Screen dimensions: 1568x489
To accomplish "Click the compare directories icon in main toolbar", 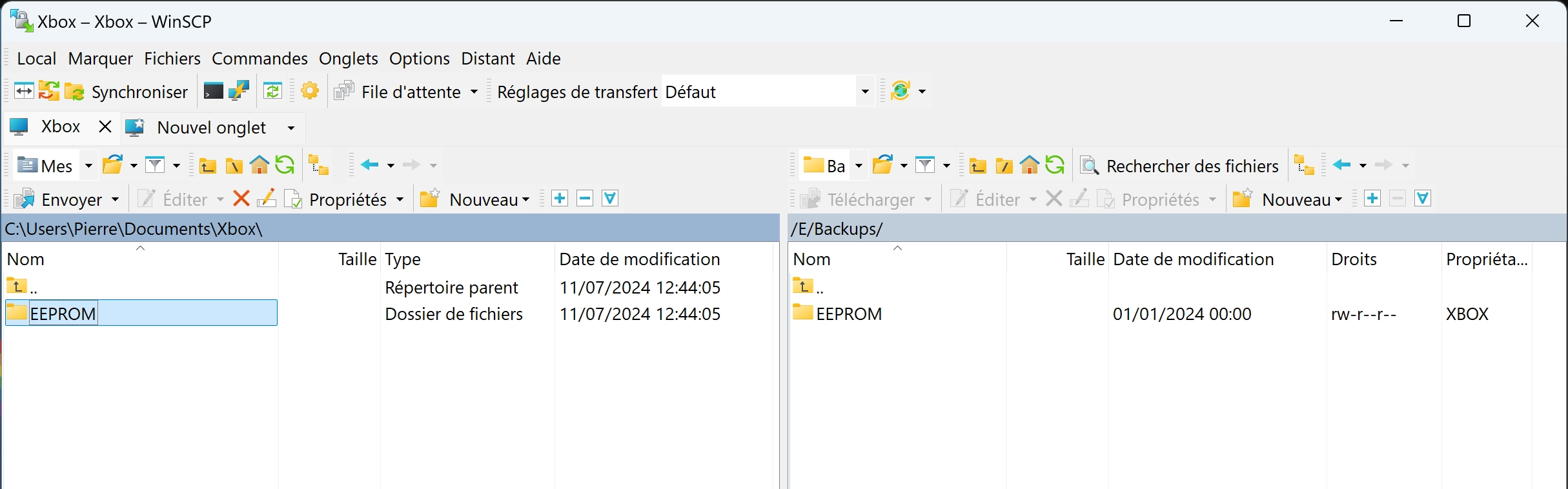I will (x=24, y=91).
